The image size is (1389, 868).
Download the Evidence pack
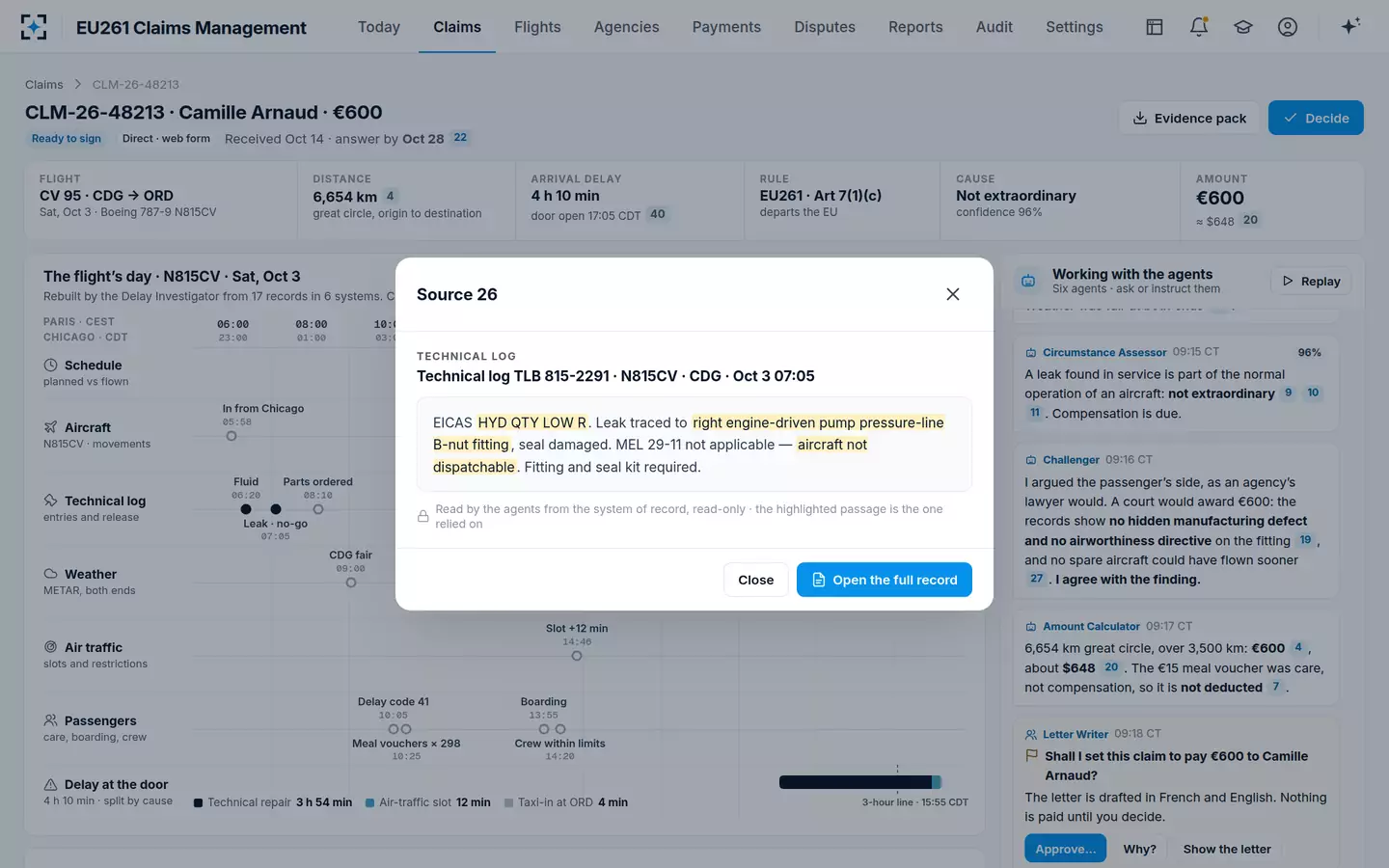(1189, 118)
